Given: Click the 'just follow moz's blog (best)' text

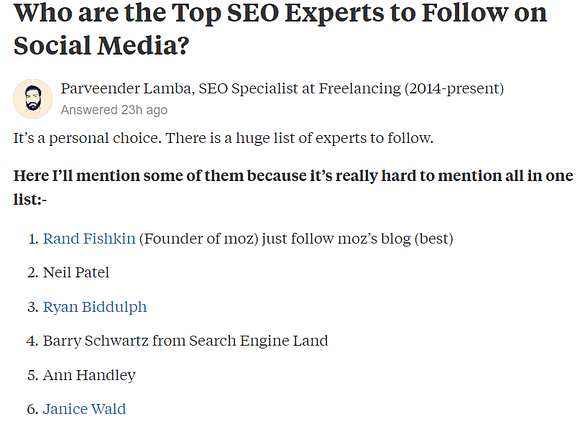Looking at the screenshot, I should [x=358, y=239].
